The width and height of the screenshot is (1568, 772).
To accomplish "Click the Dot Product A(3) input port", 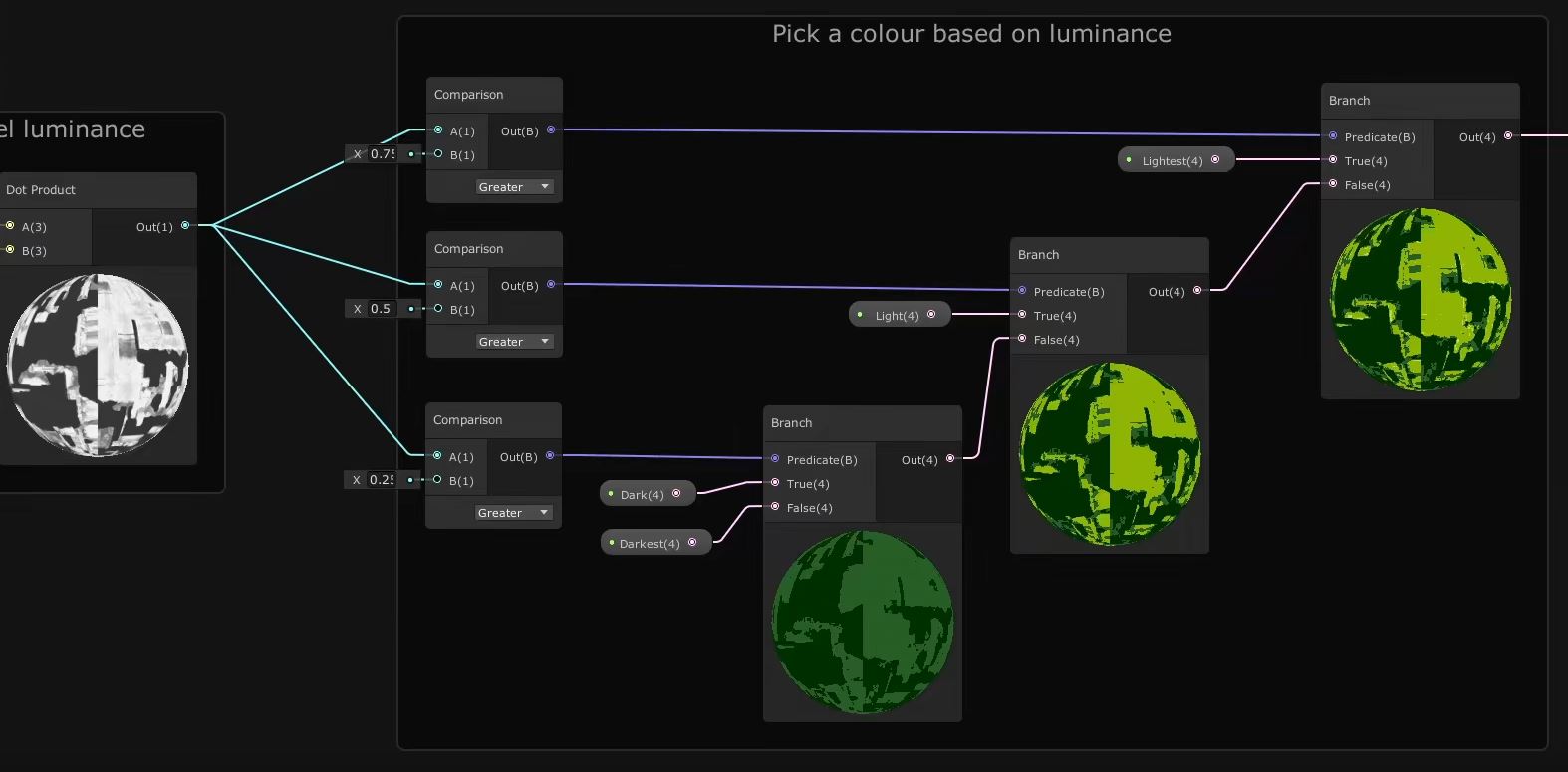I will (x=10, y=226).
